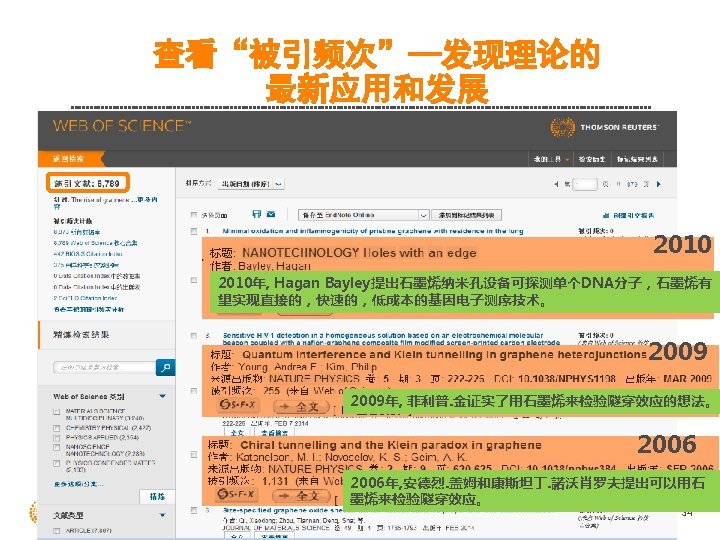Open more options/values link
Screen dimensions: 720x540
78,484
